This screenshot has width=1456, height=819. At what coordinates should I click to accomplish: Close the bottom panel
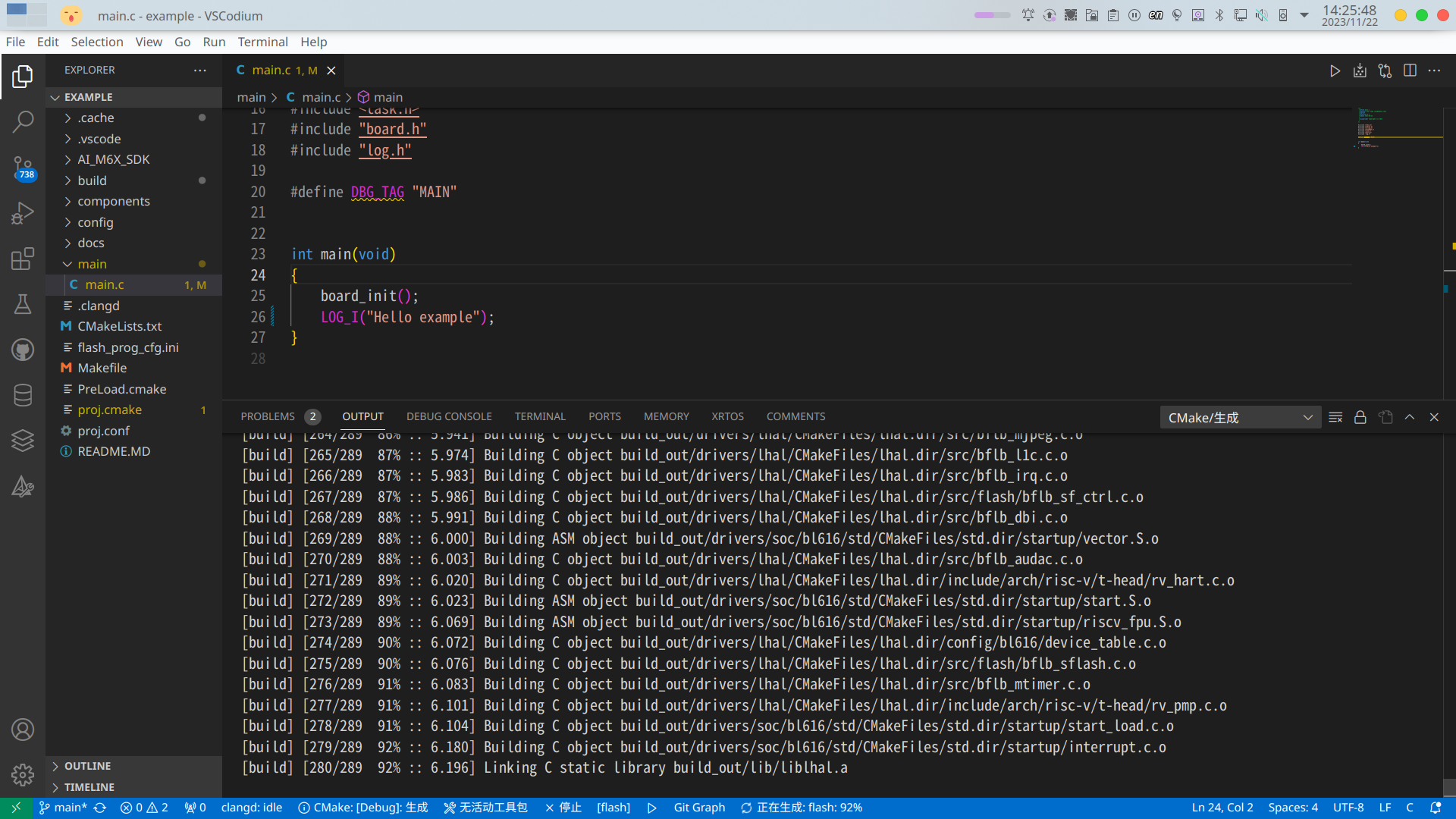[x=1434, y=417]
